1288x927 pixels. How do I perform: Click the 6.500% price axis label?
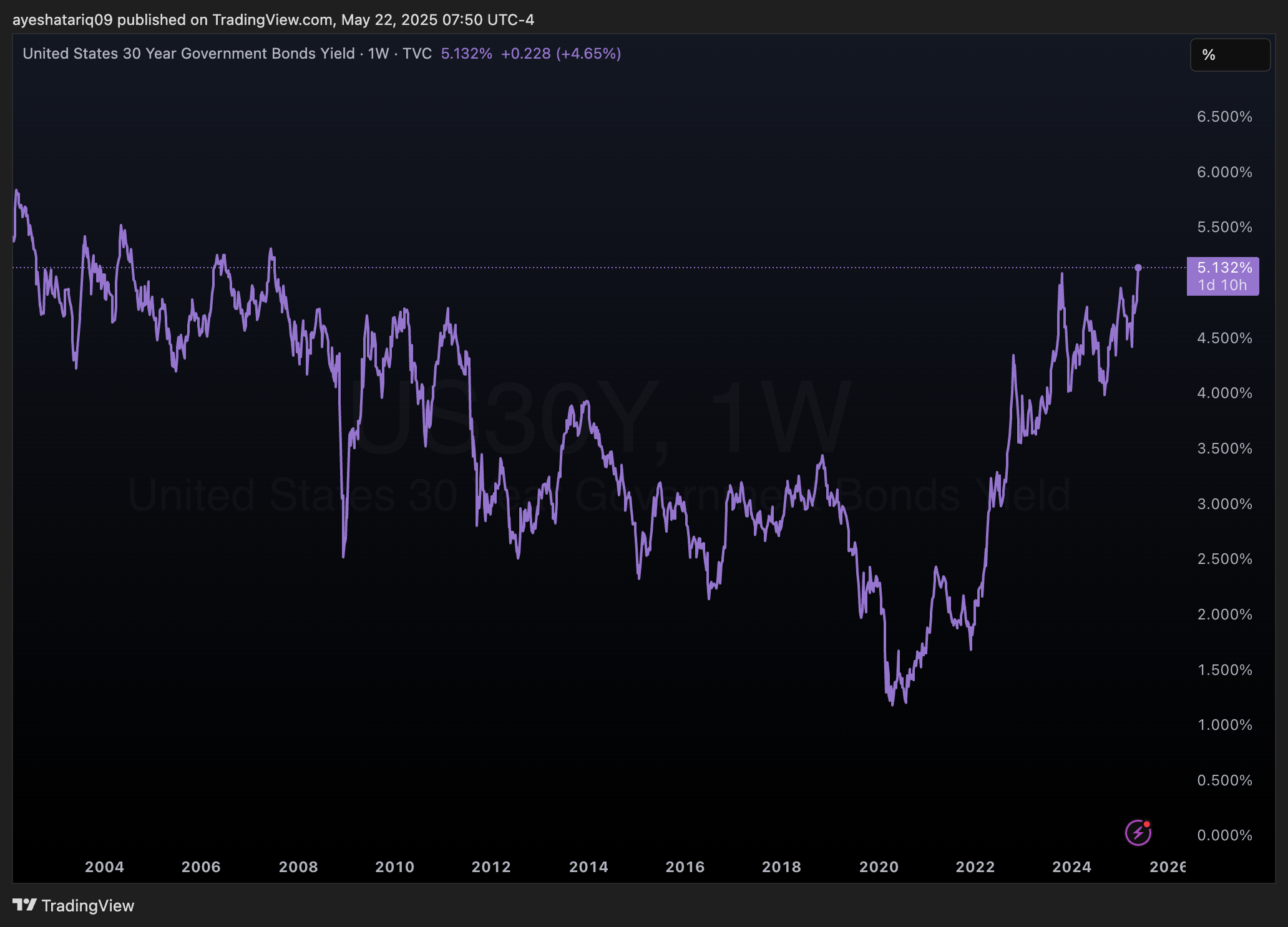pyautogui.click(x=1224, y=117)
